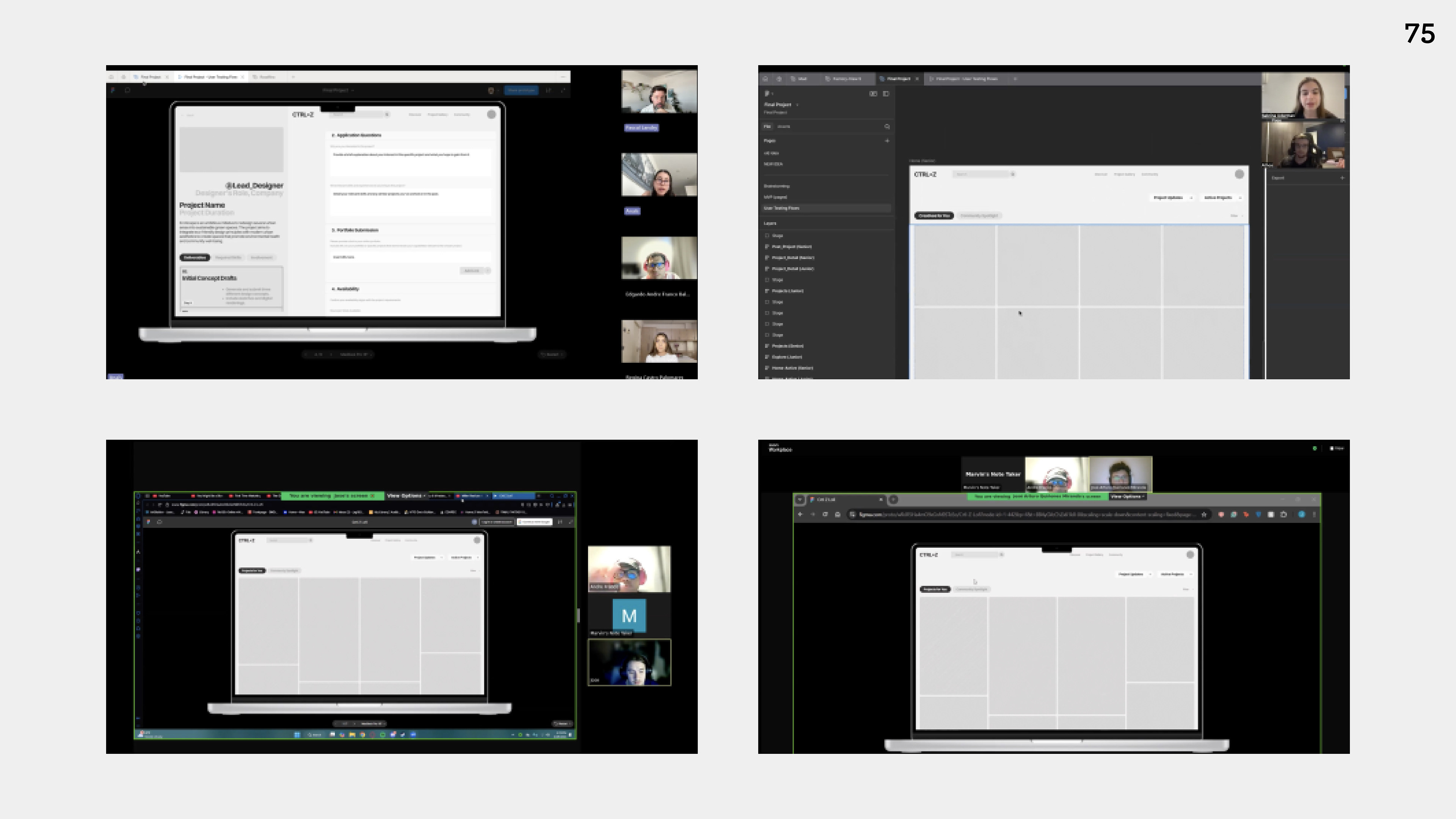
Task: Add a new page with the Pages plus icon
Action: [887, 141]
